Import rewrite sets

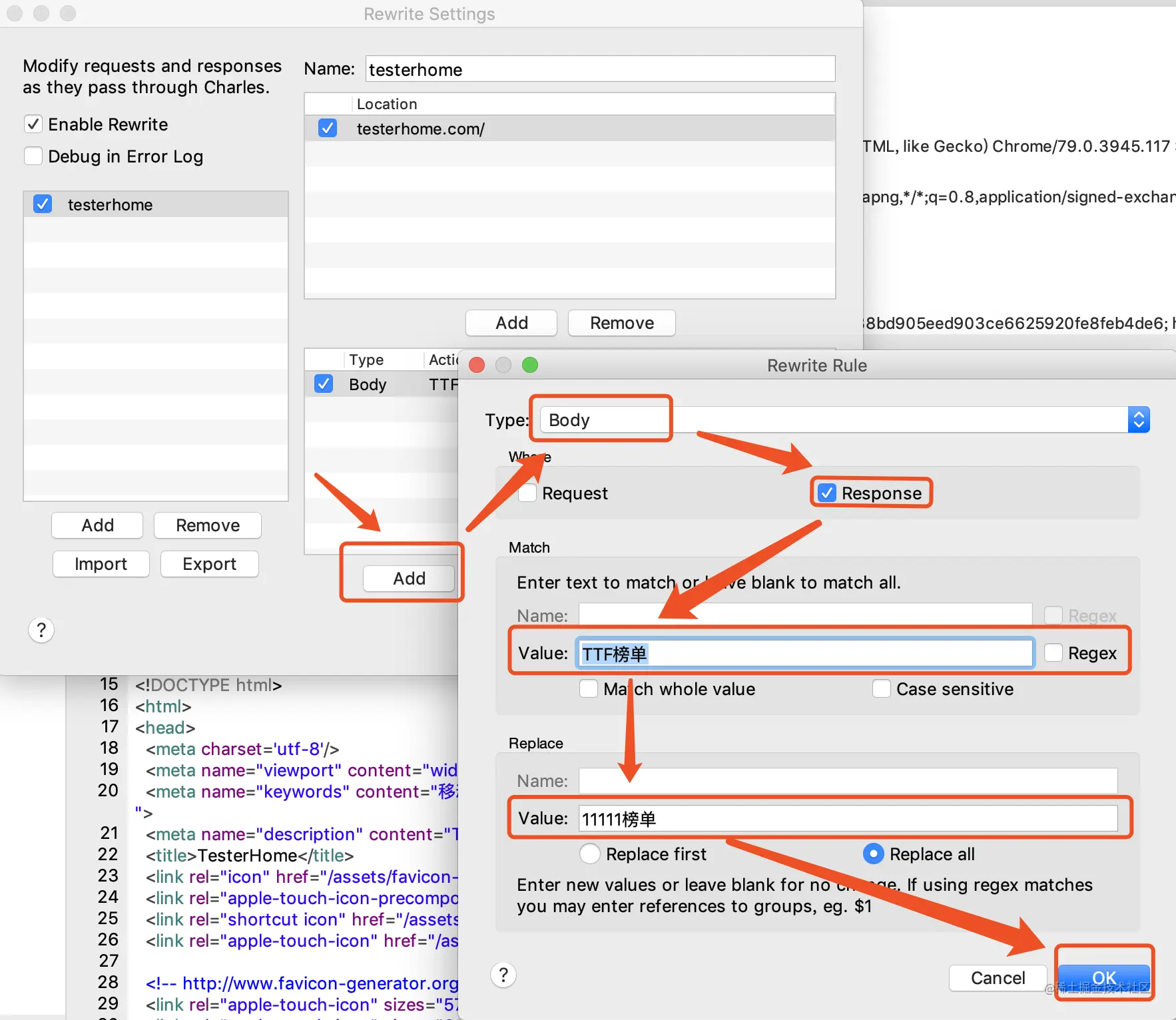(x=101, y=564)
